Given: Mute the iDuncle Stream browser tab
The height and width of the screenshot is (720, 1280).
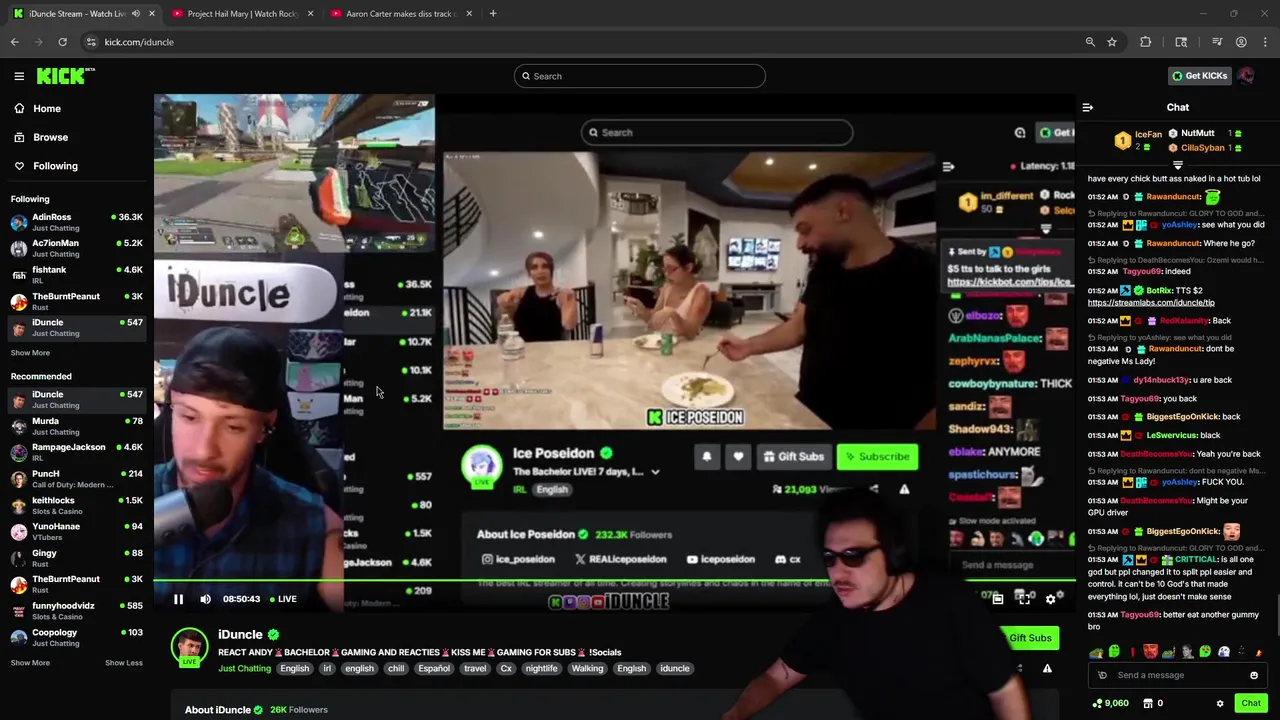Looking at the screenshot, I should point(136,13).
